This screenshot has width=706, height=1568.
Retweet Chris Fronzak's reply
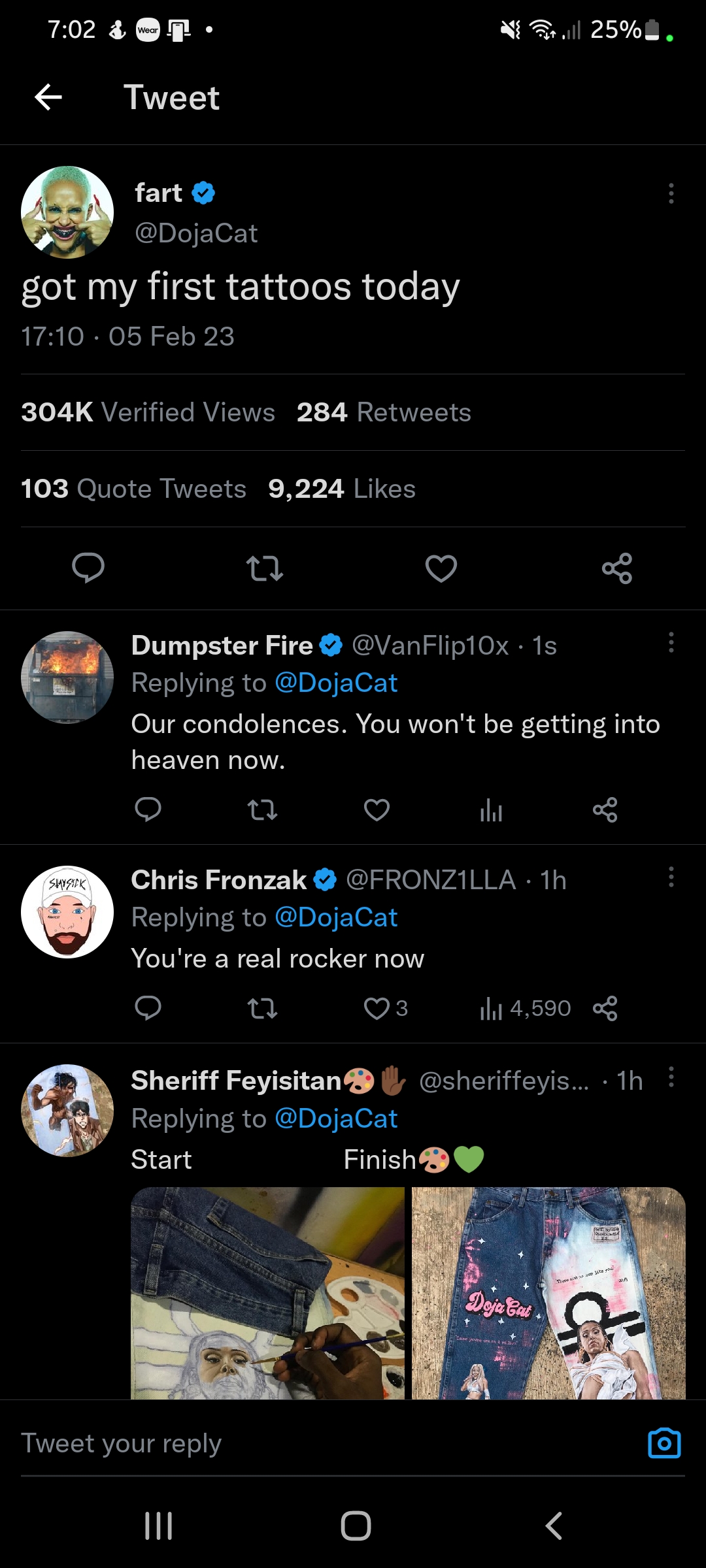263,1009
